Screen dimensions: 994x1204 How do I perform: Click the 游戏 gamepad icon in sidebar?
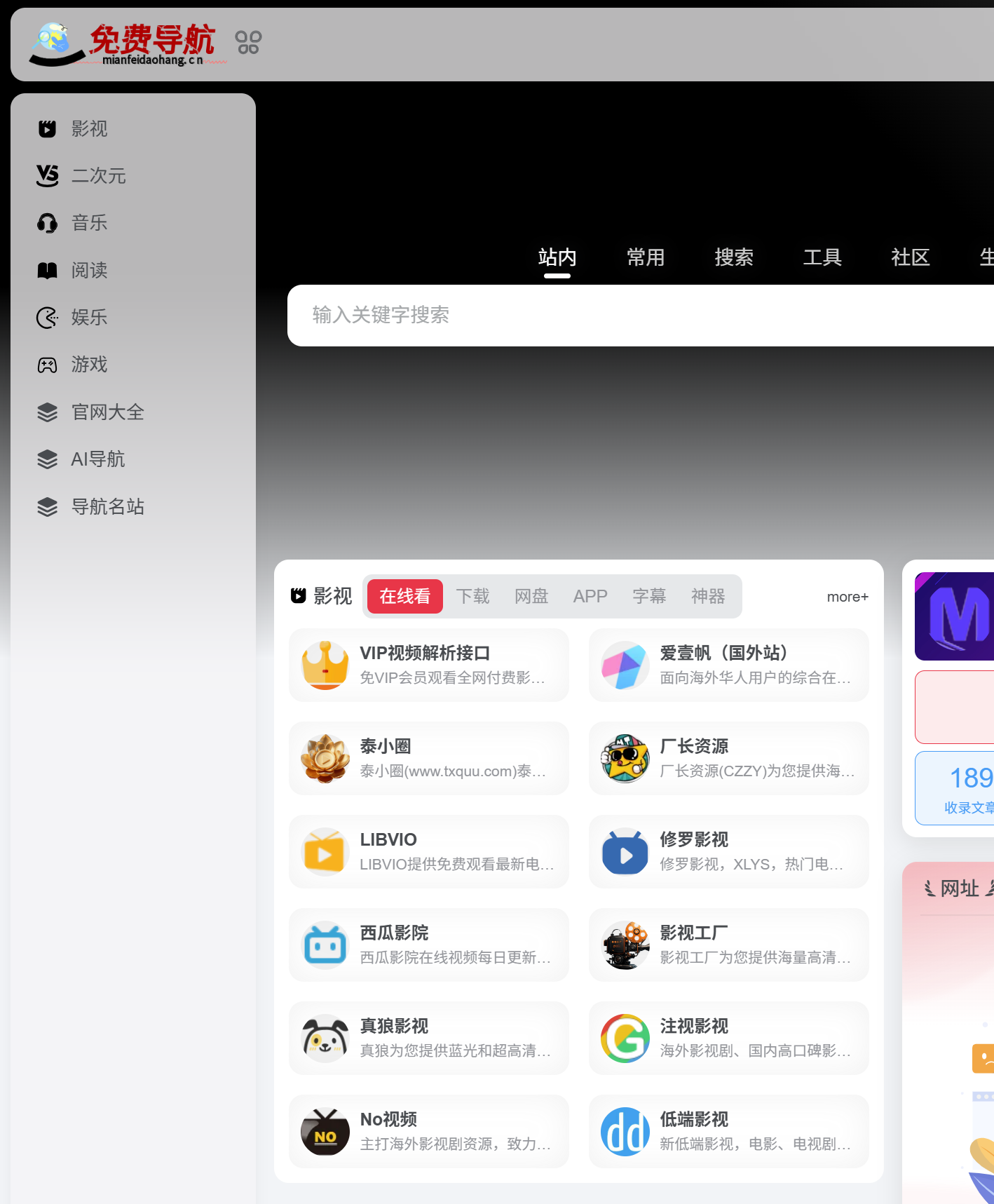coord(47,365)
